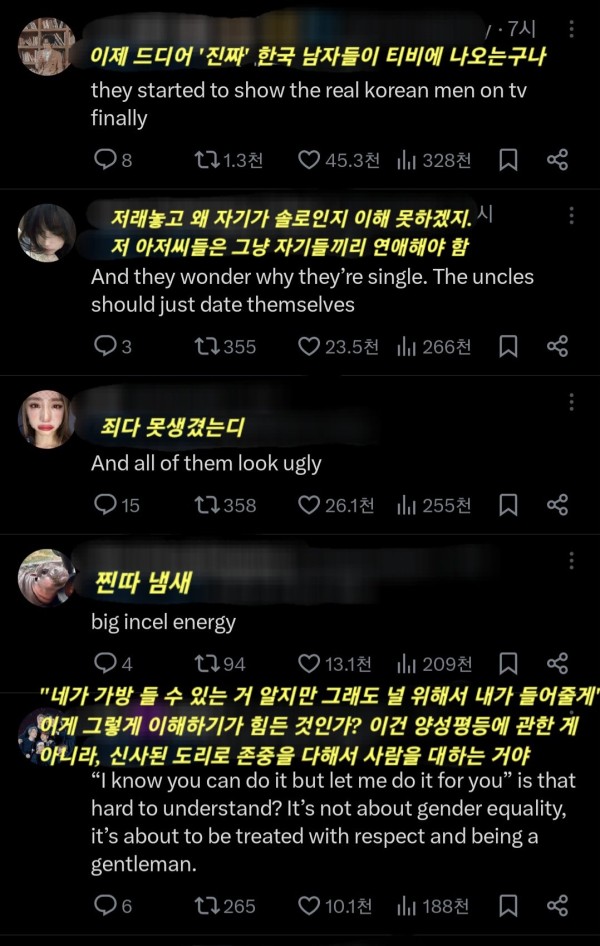
Task: Like the 'being a gentleman' tweet
Action: 309,906
